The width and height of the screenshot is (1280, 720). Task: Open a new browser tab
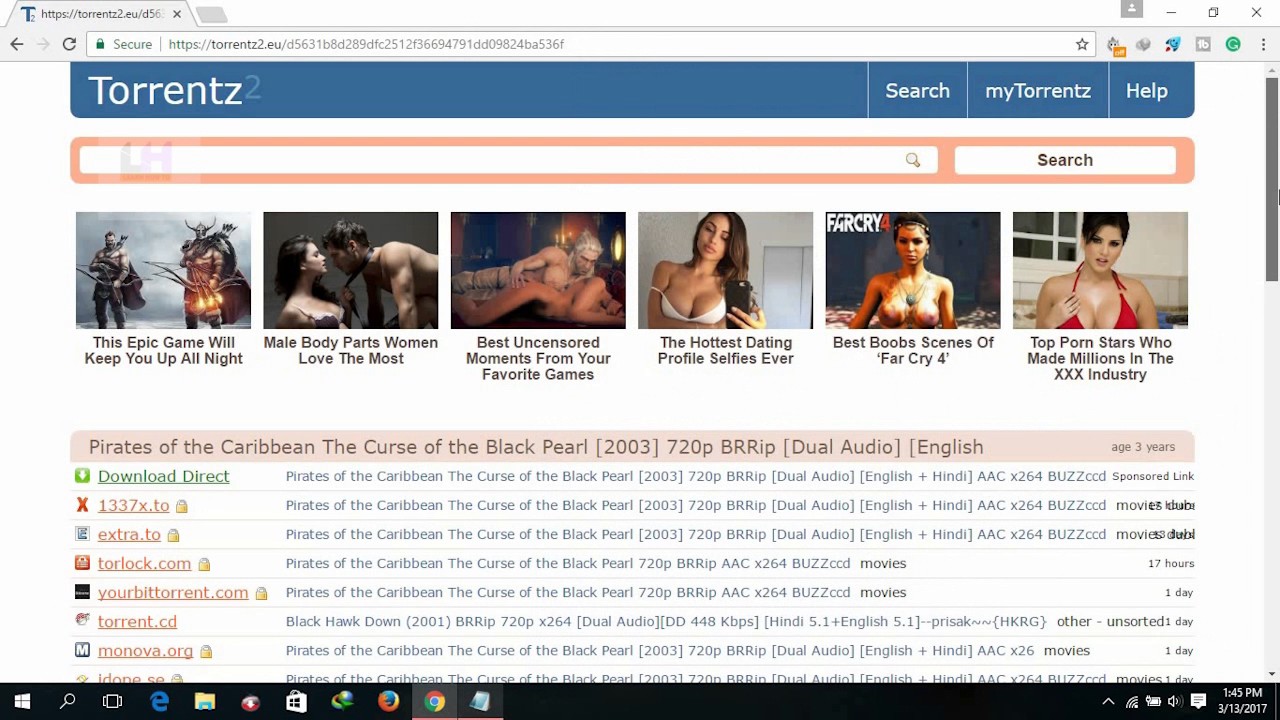(211, 14)
